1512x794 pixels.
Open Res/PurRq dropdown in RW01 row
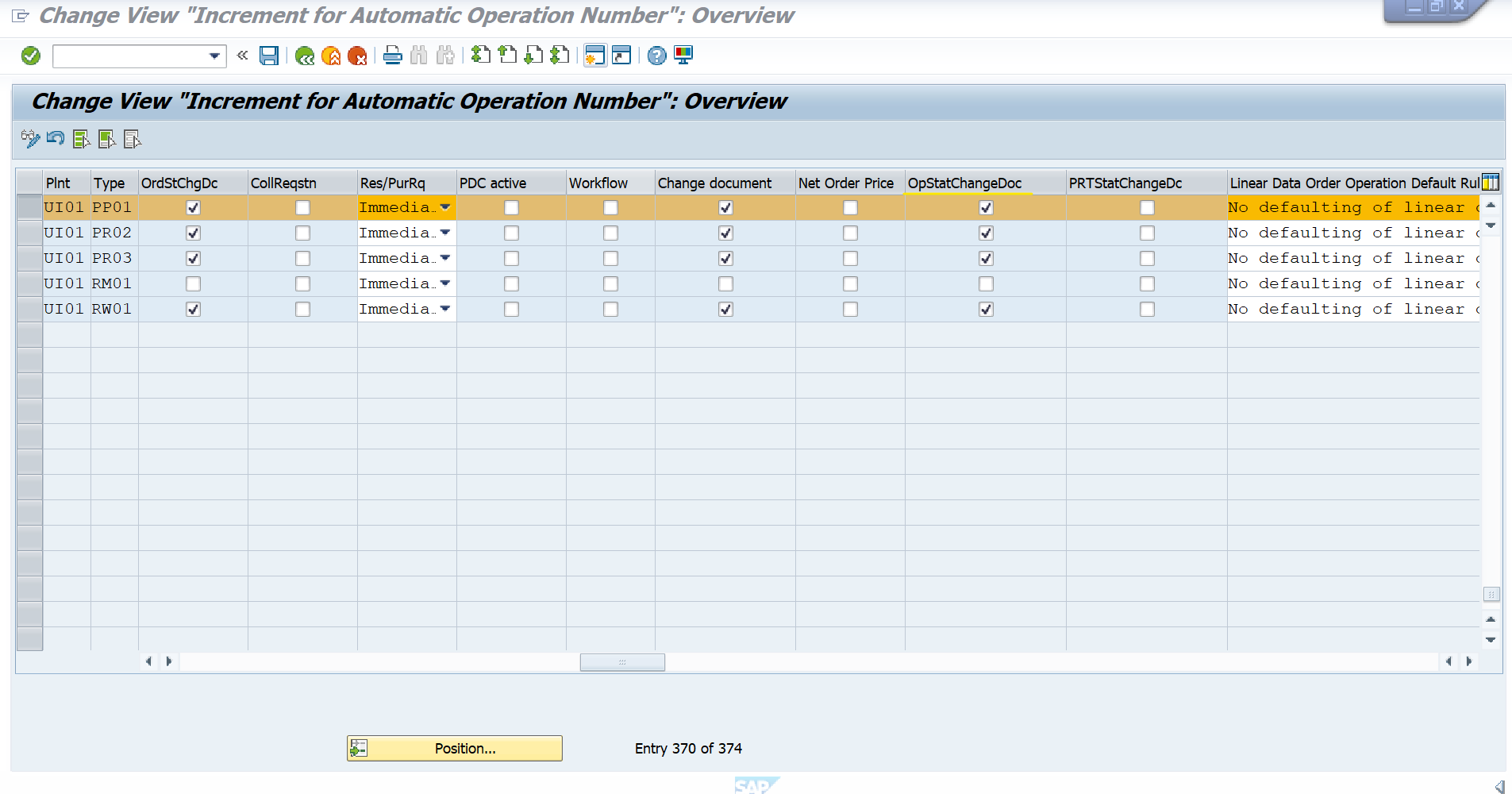click(445, 309)
